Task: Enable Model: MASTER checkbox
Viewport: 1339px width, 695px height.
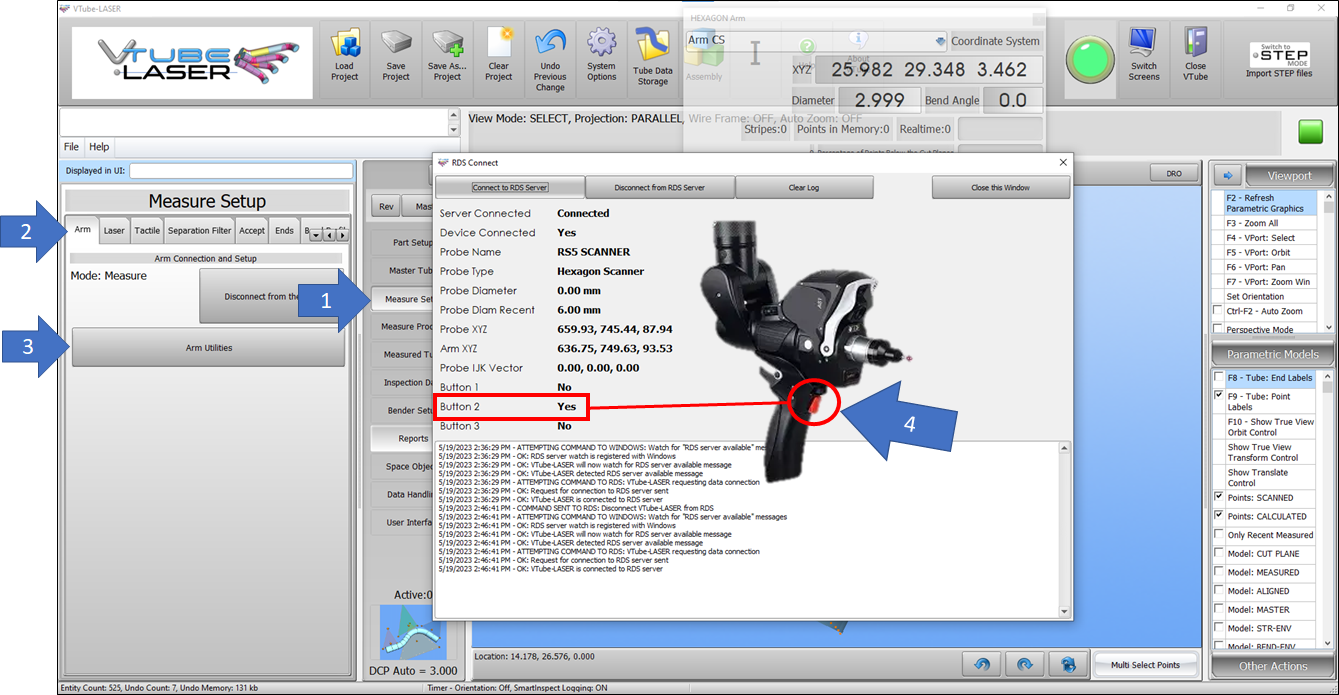Action: [x=1218, y=609]
